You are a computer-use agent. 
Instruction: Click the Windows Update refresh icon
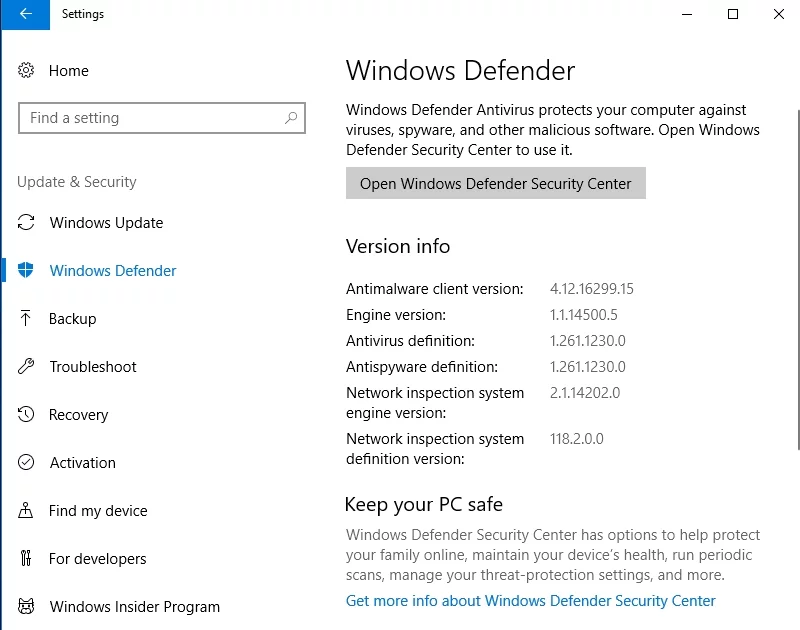27,223
